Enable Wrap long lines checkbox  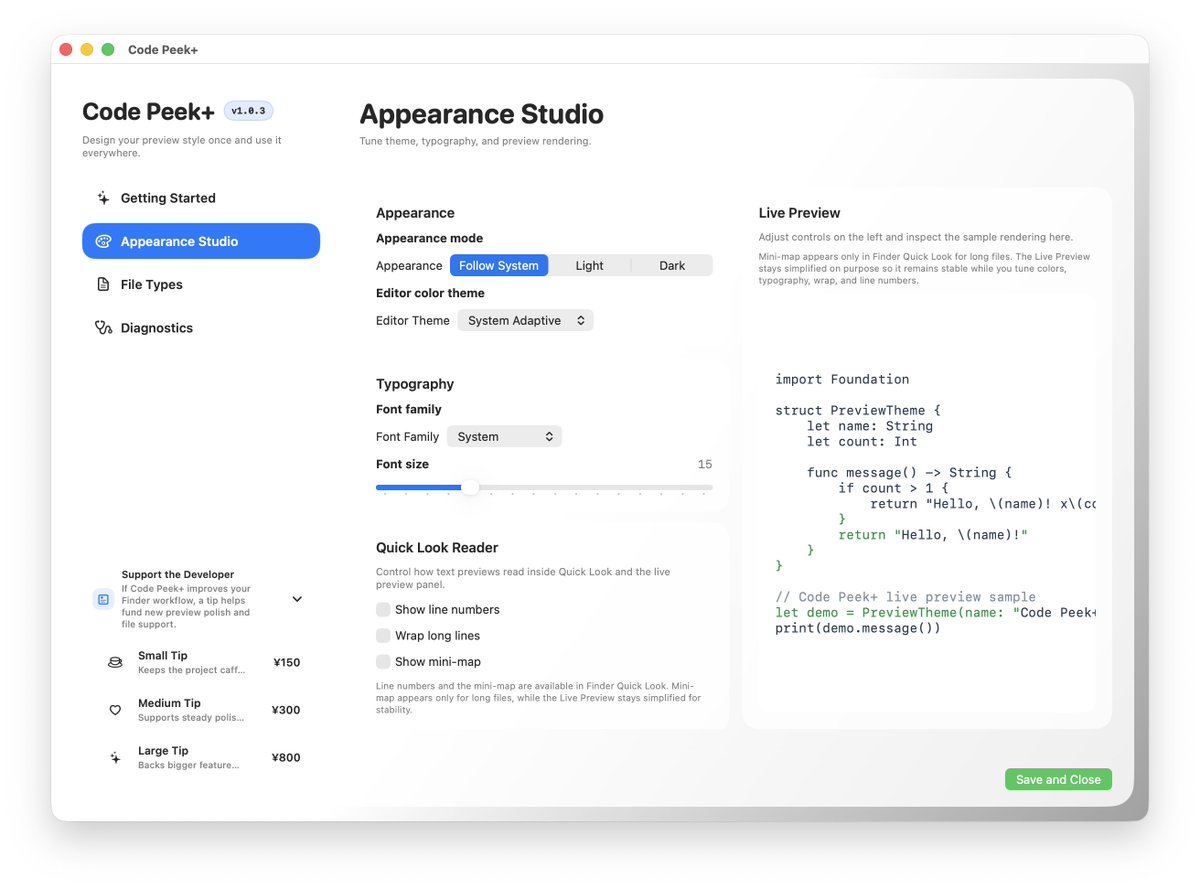[383, 635]
